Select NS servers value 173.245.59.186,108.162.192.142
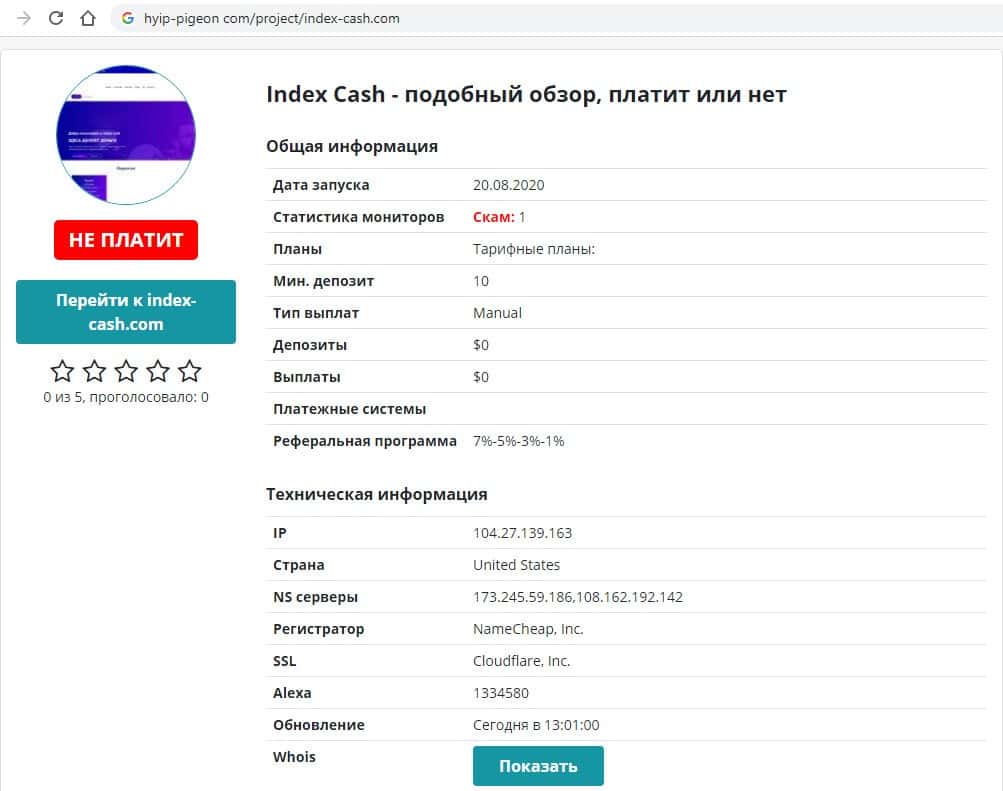Viewport: 1003px width, 791px height. coord(578,597)
